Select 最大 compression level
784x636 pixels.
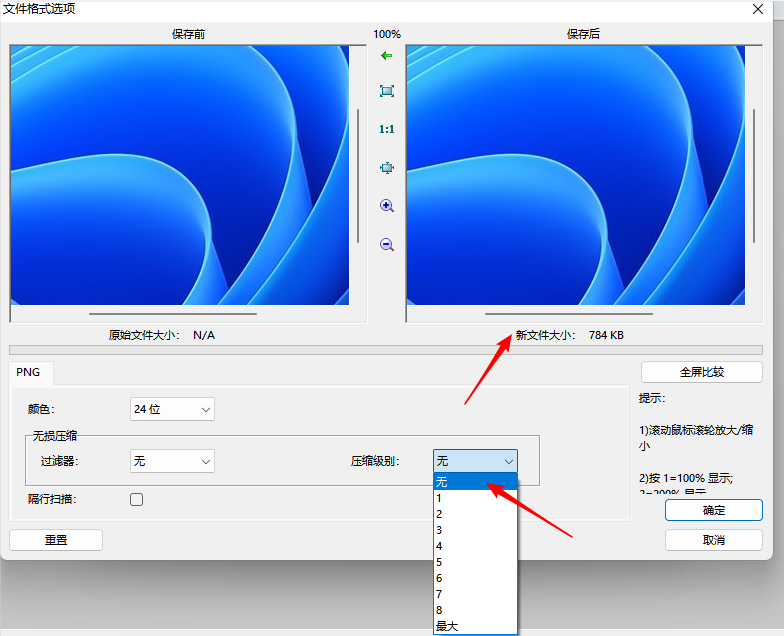475,626
